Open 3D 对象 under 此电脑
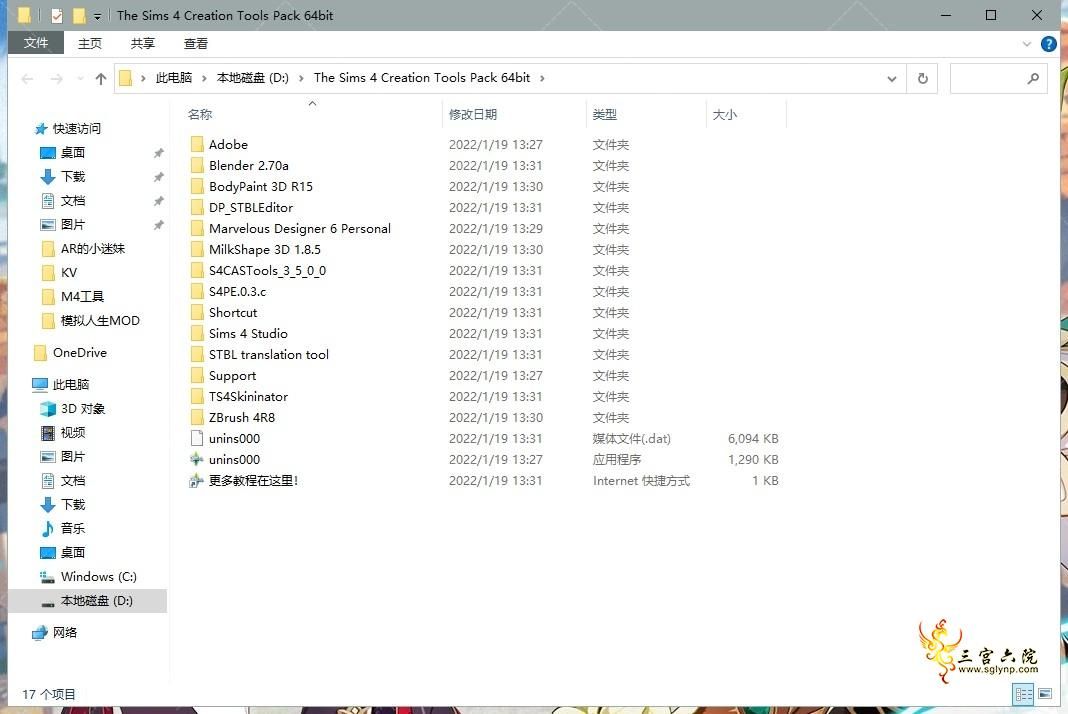 [x=82, y=409]
